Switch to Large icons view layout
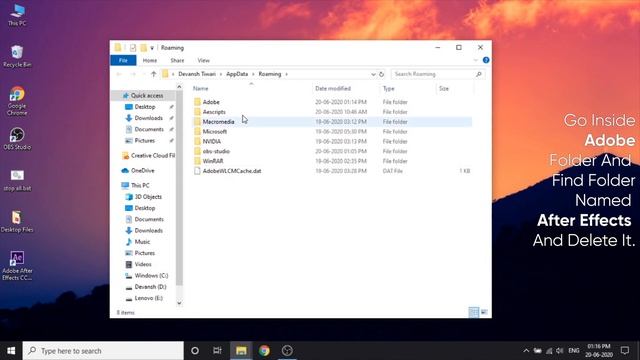 point(484,312)
